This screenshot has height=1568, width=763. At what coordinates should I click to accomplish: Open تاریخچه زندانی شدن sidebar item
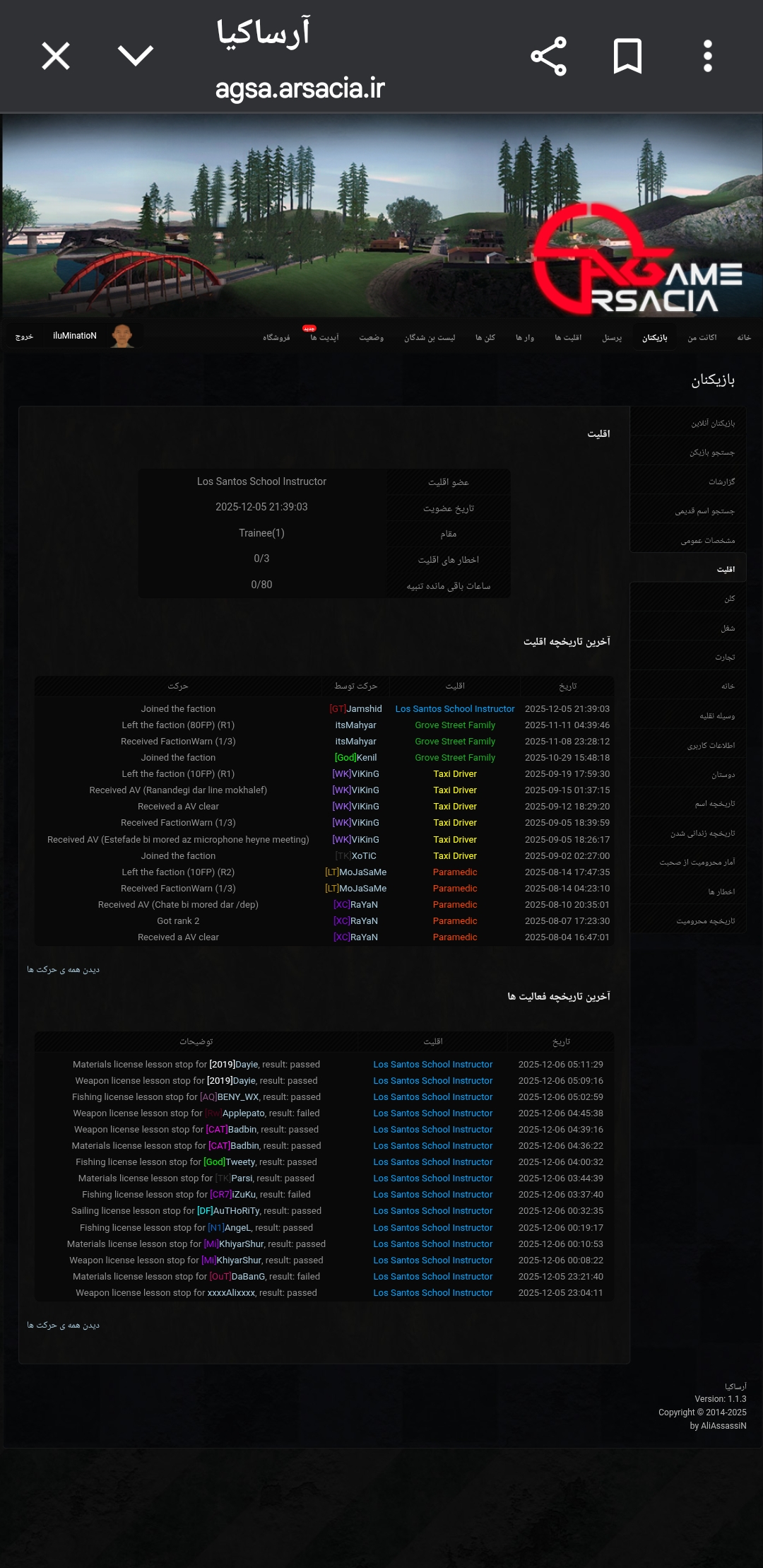point(702,833)
